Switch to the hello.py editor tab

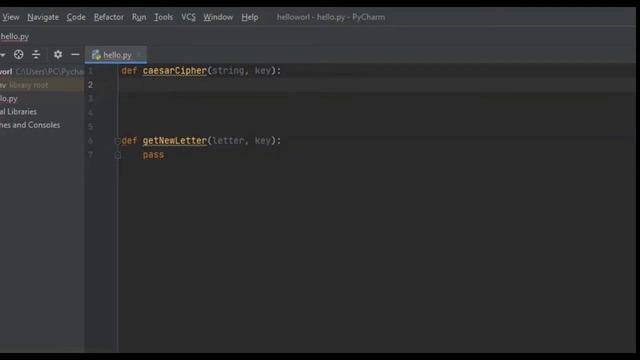pyautogui.click(x=116, y=55)
